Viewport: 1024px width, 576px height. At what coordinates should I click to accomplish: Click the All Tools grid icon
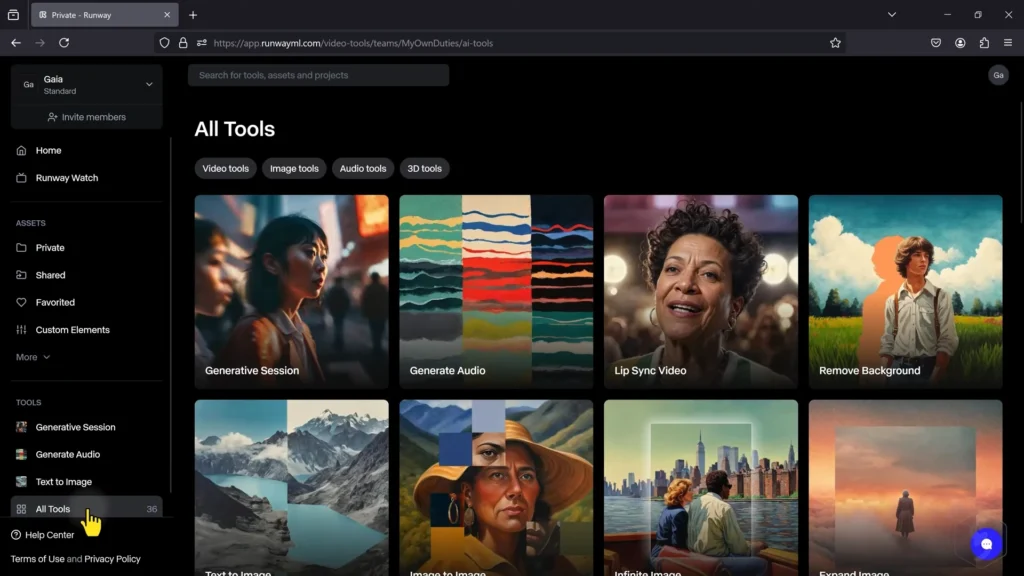(x=22, y=509)
